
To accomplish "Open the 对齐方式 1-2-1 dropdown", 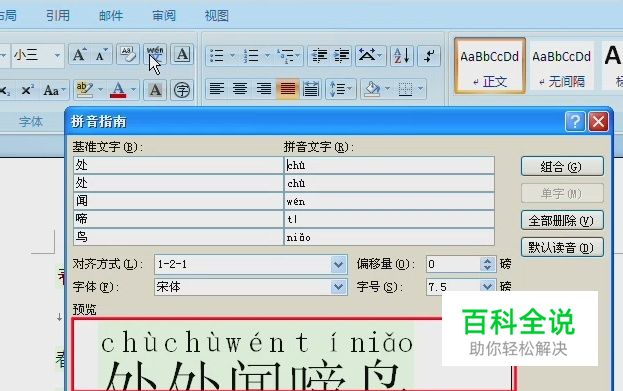I will coord(338,264).
